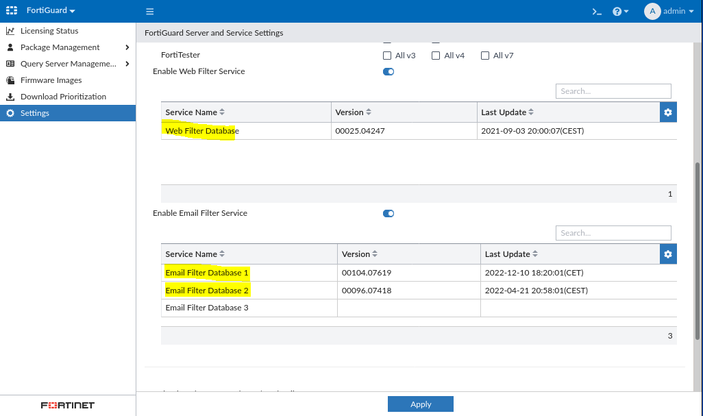703x416 pixels.
Task: Click the hamburger menu icon in header
Action: [x=150, y=11]
